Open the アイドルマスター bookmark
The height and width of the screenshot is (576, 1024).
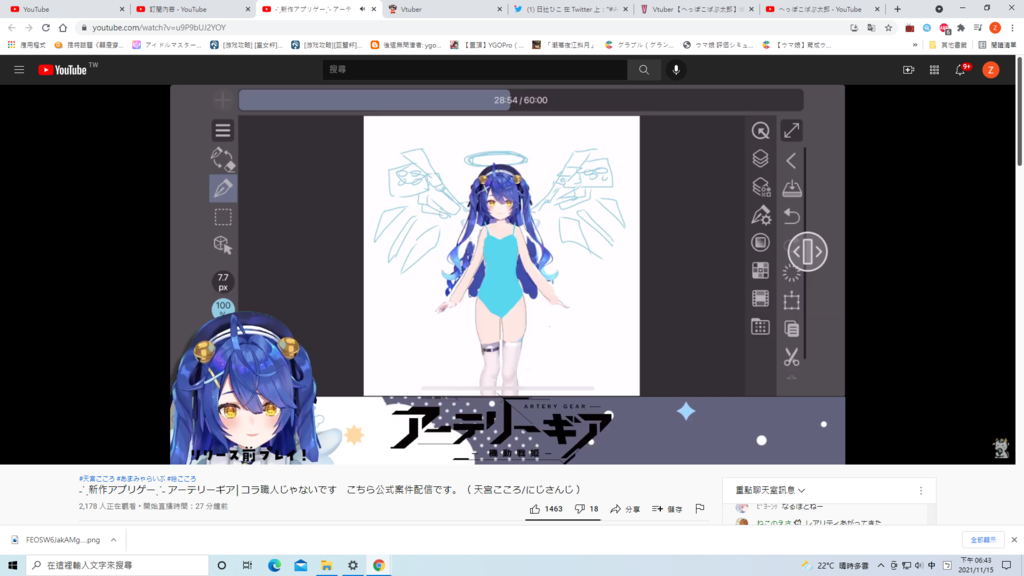(167, 45)
